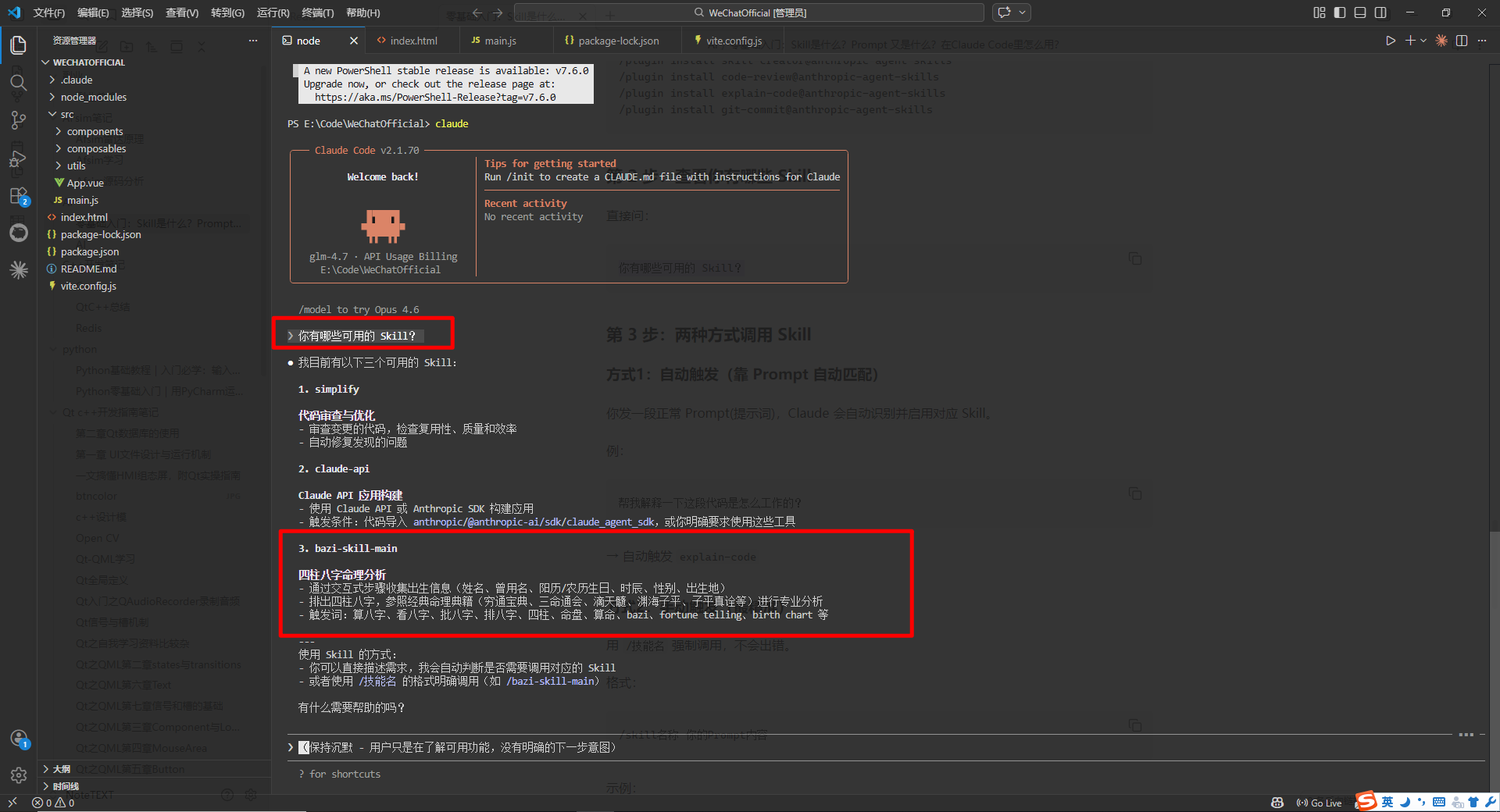Open the Accounts menu in activity bar
The height and width of the screenshot is (812, 1500).
click(19, 738)
